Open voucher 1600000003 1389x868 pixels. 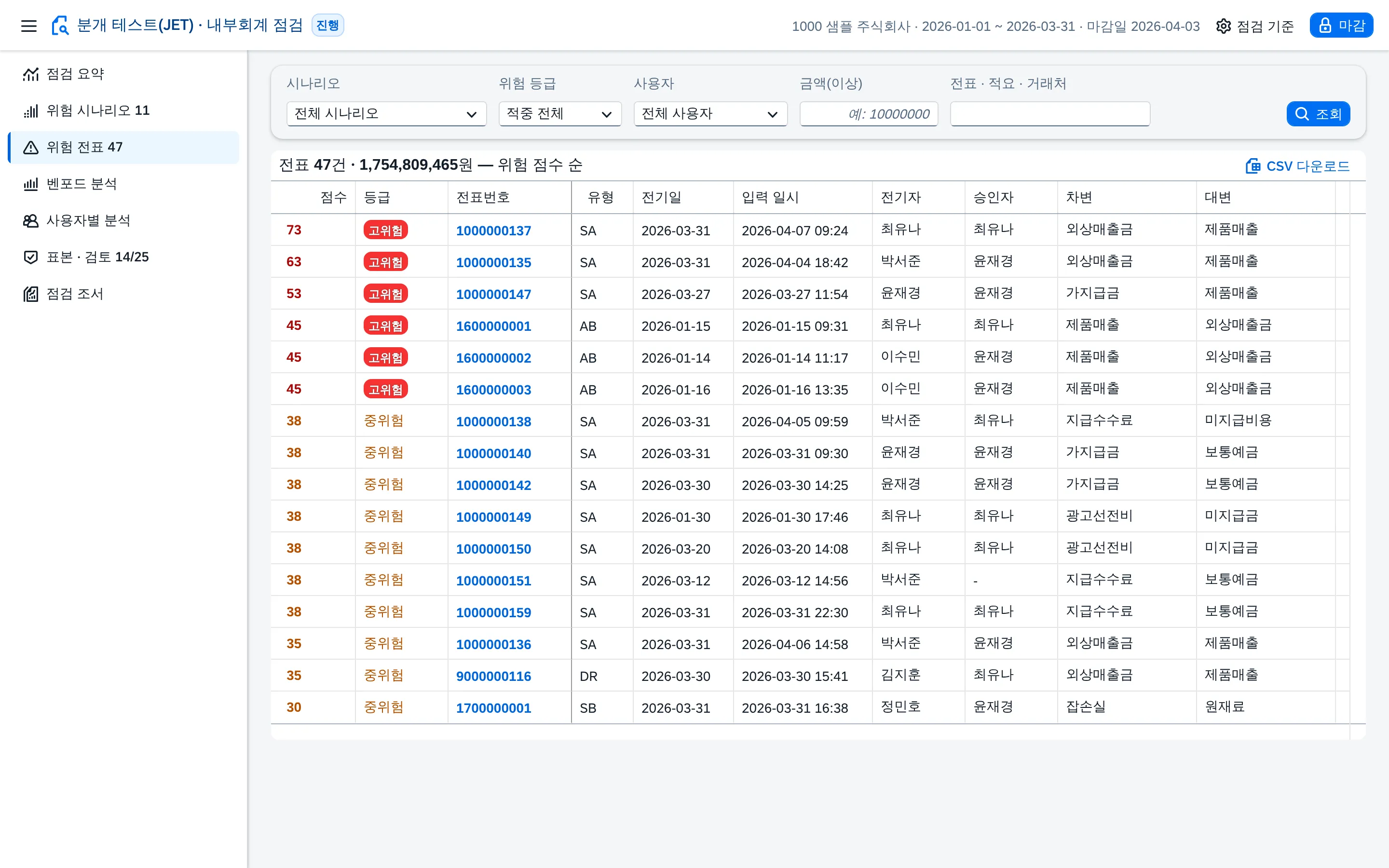coord(493,390)
